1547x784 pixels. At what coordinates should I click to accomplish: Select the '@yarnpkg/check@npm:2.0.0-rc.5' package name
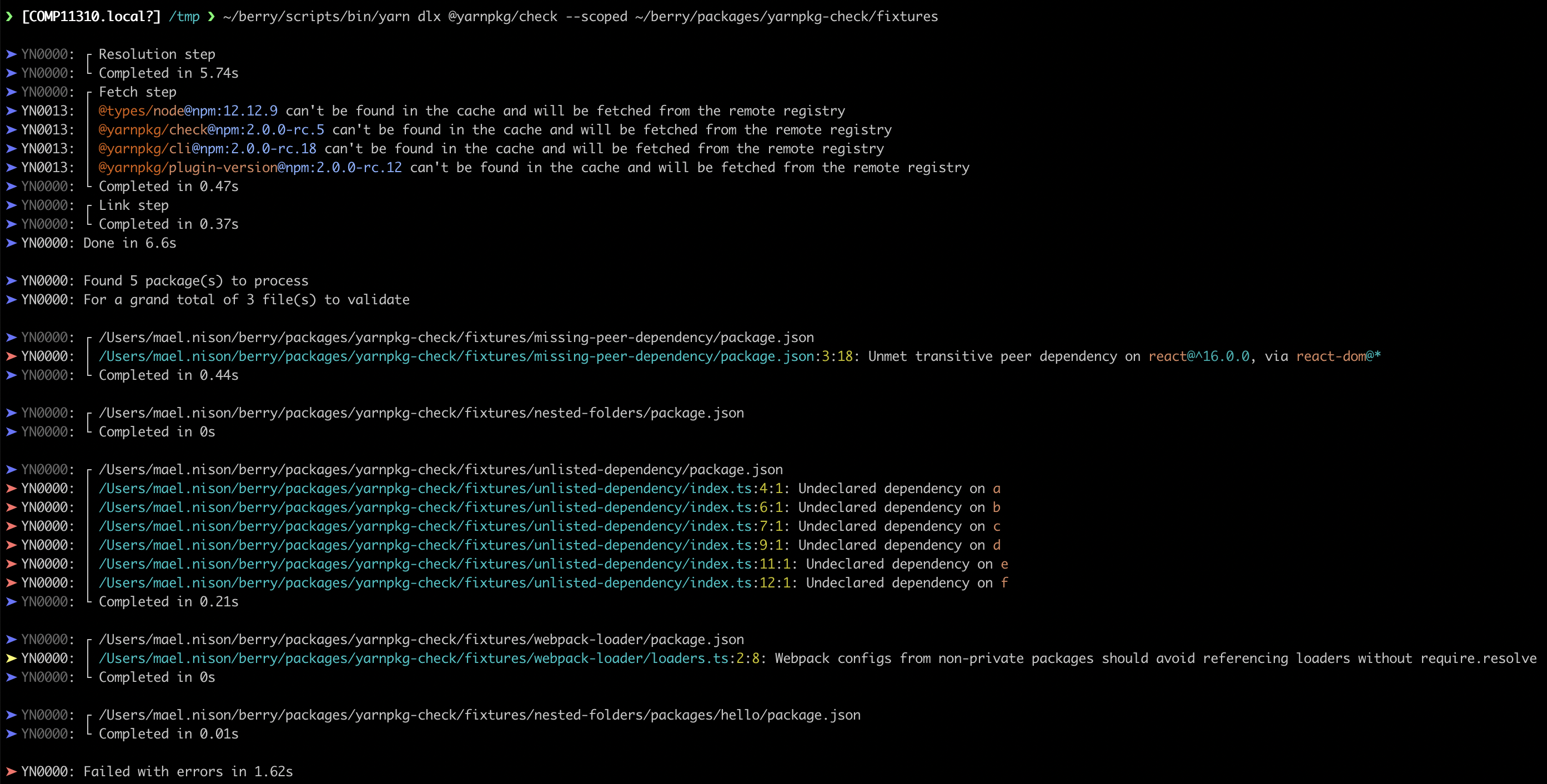[x=210, y=130]
